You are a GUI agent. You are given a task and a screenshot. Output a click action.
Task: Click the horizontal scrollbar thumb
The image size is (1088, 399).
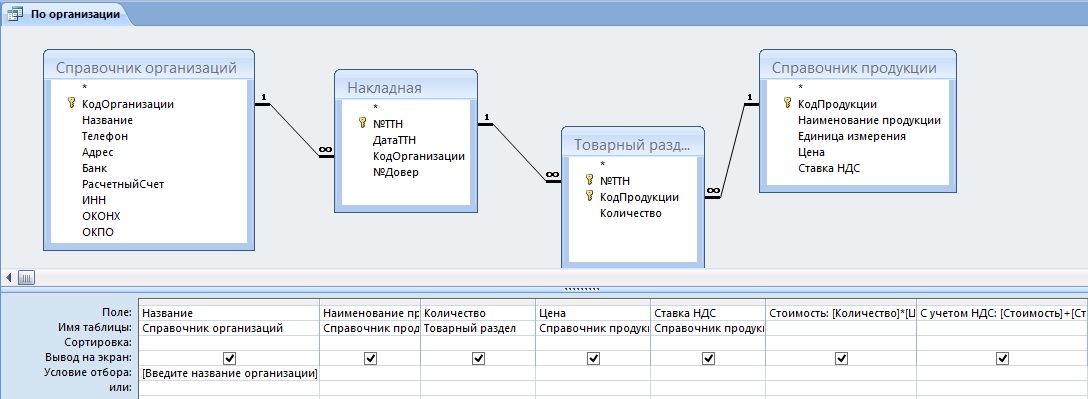[25, 278]
